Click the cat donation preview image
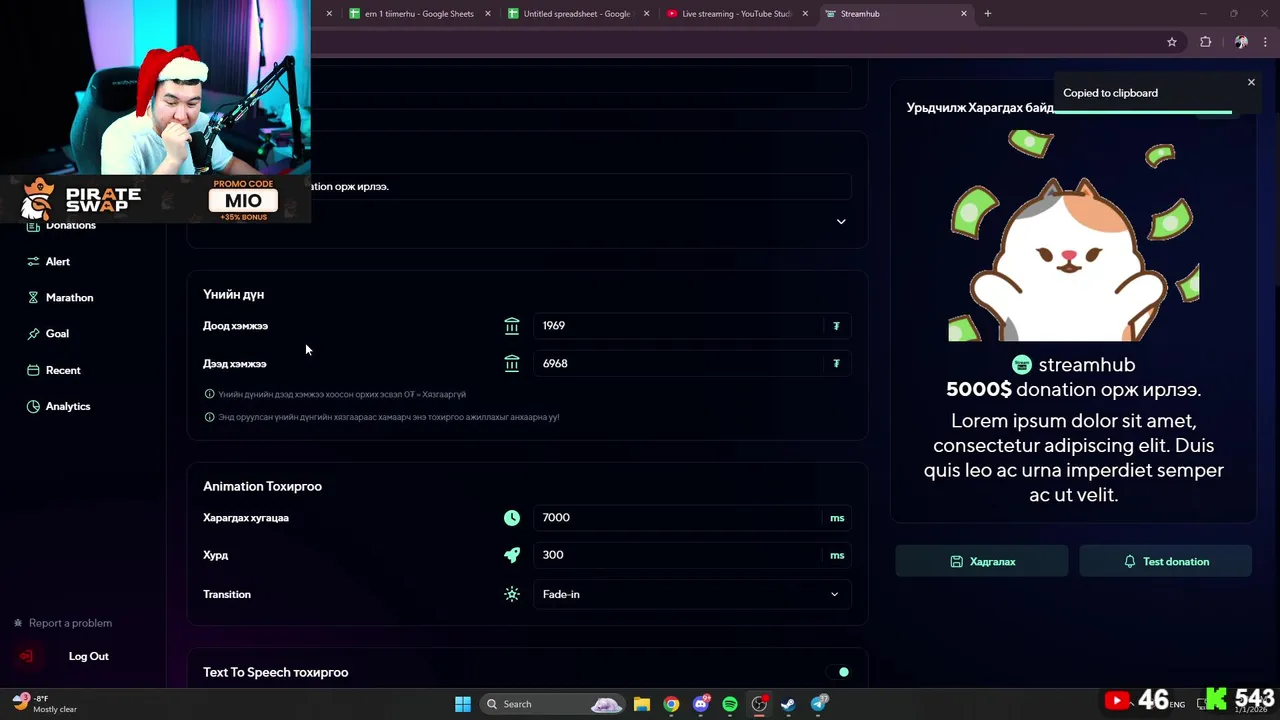 pos(1073,236)
